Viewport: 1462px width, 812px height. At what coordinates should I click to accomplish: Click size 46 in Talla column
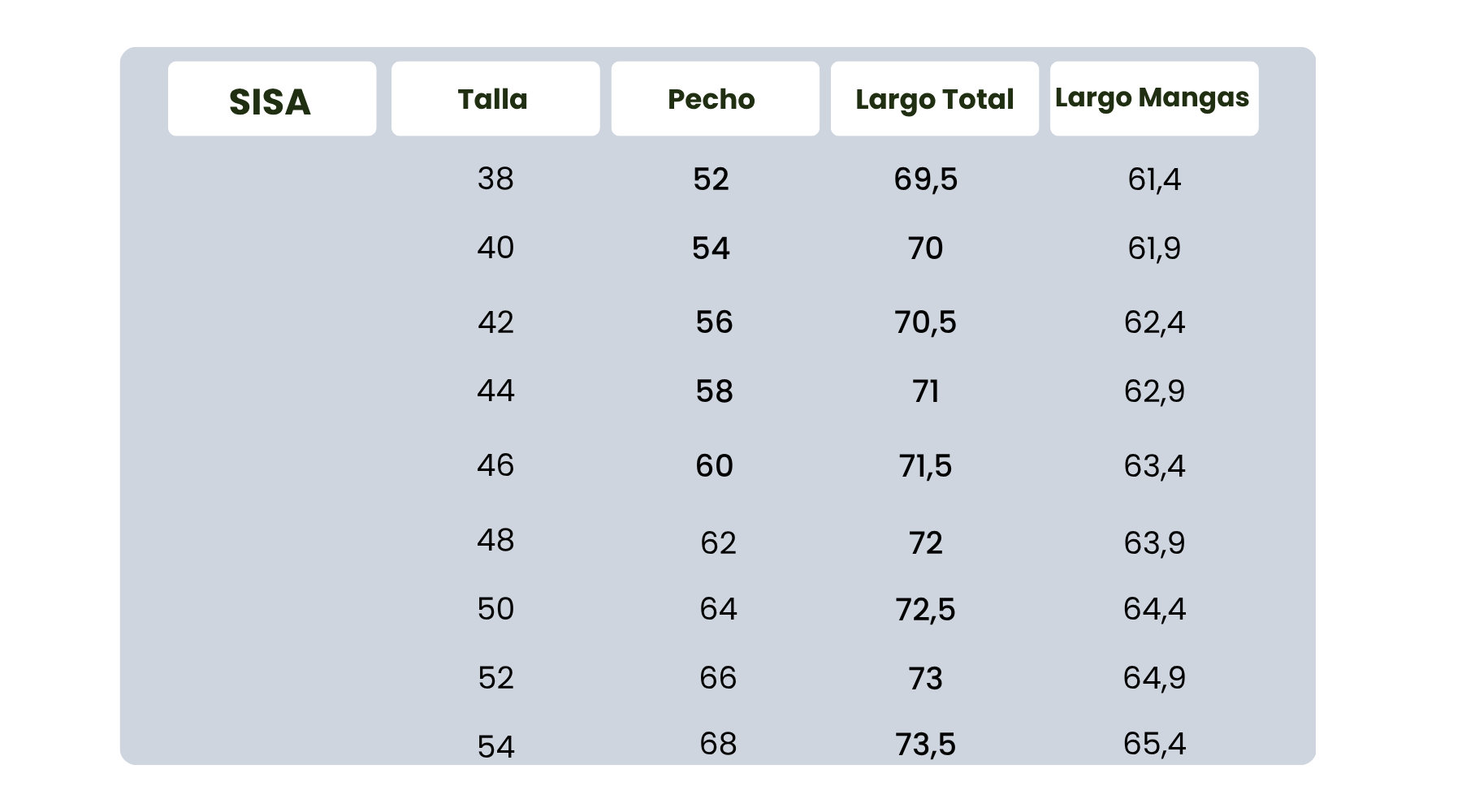pyautogui.click(x=495, y=465)
